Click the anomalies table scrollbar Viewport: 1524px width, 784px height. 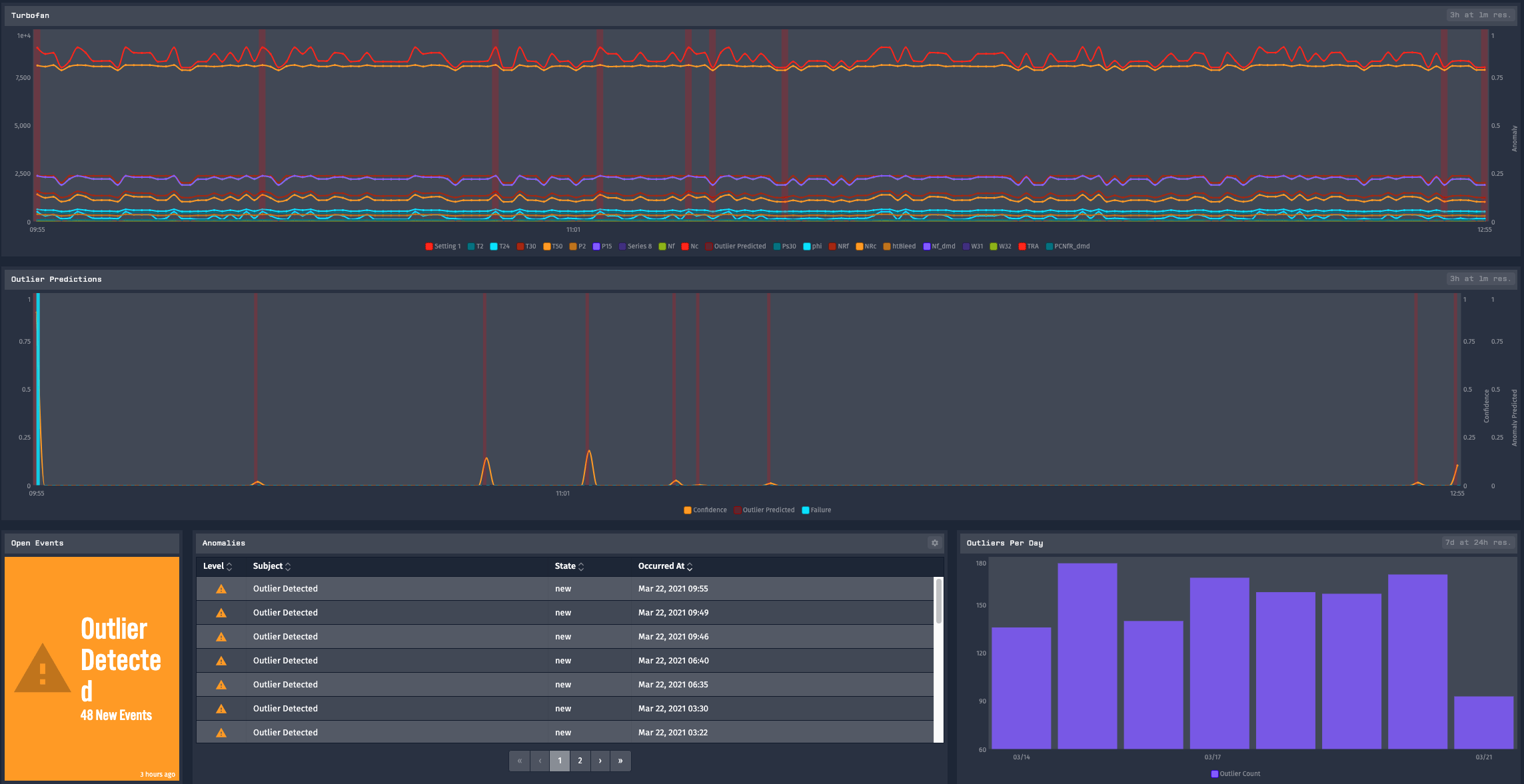click(x=938, y=601)
